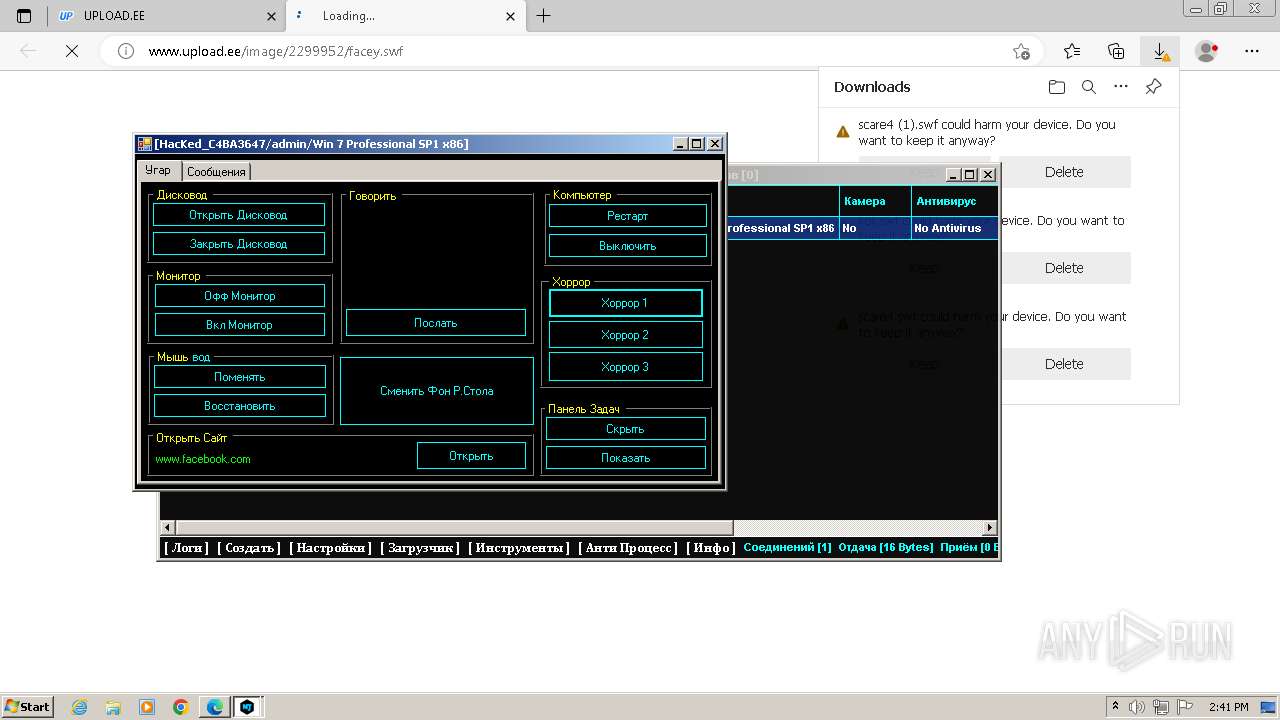The width and height of the screenshot is (1280, 720).
Task: Click horizontal scrollbar right arrow
Action: [990, 527]
